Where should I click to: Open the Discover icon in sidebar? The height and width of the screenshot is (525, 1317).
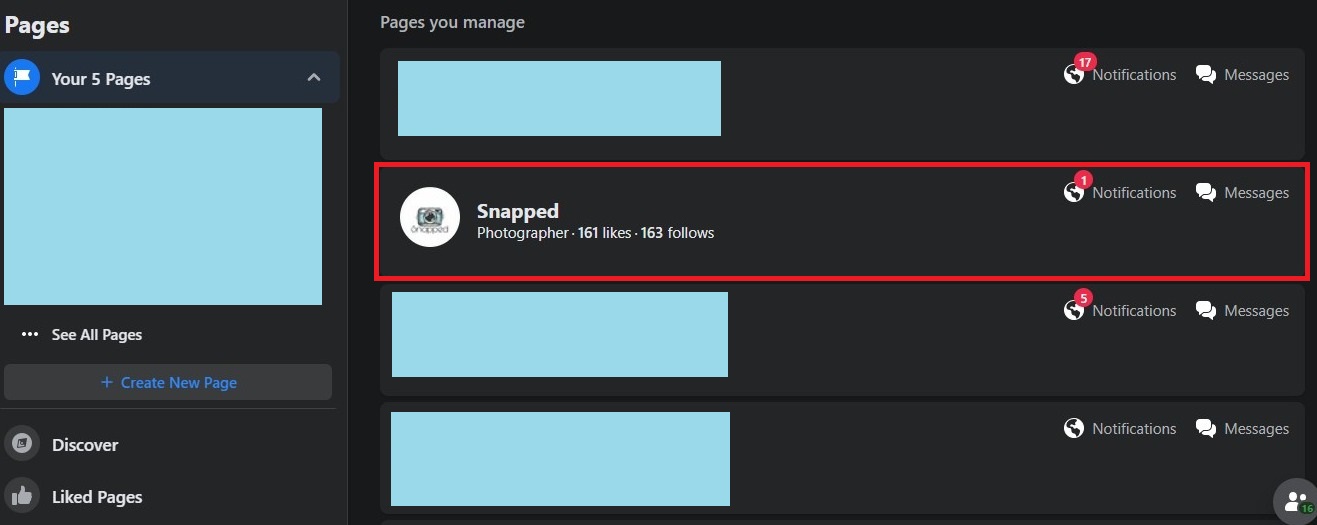(22, 445)
